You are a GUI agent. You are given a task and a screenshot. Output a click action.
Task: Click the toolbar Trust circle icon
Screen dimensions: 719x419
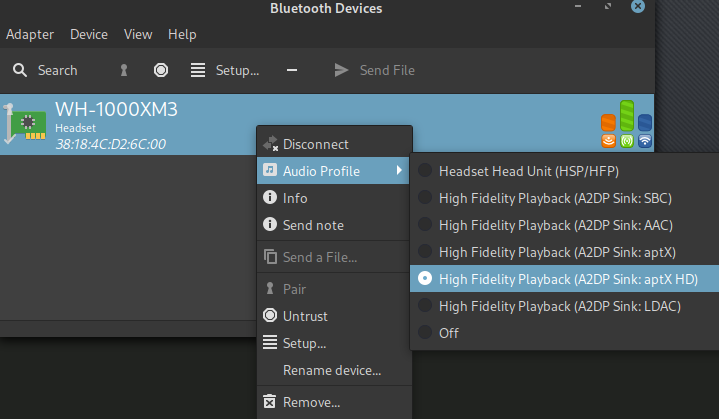click(x=161, y=70)
